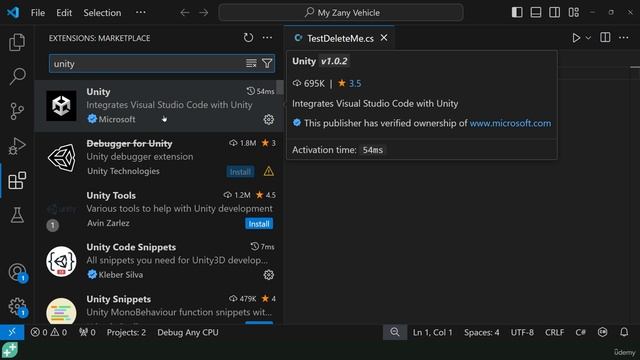
Task: Select the Unity extension by Microsoft
Action: (159, 106)
